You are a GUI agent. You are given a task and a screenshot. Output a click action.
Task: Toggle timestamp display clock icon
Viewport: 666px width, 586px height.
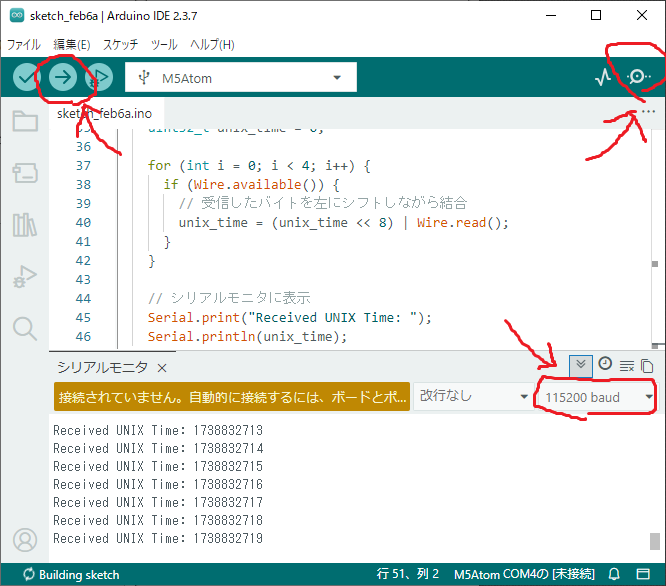(605, 365)
